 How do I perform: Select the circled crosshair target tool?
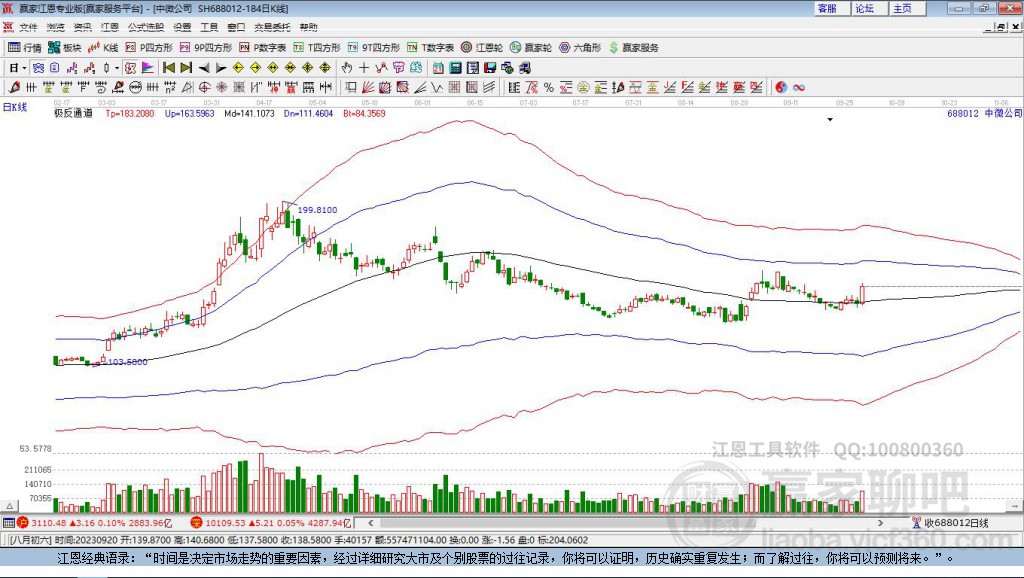tap(204, 88)
